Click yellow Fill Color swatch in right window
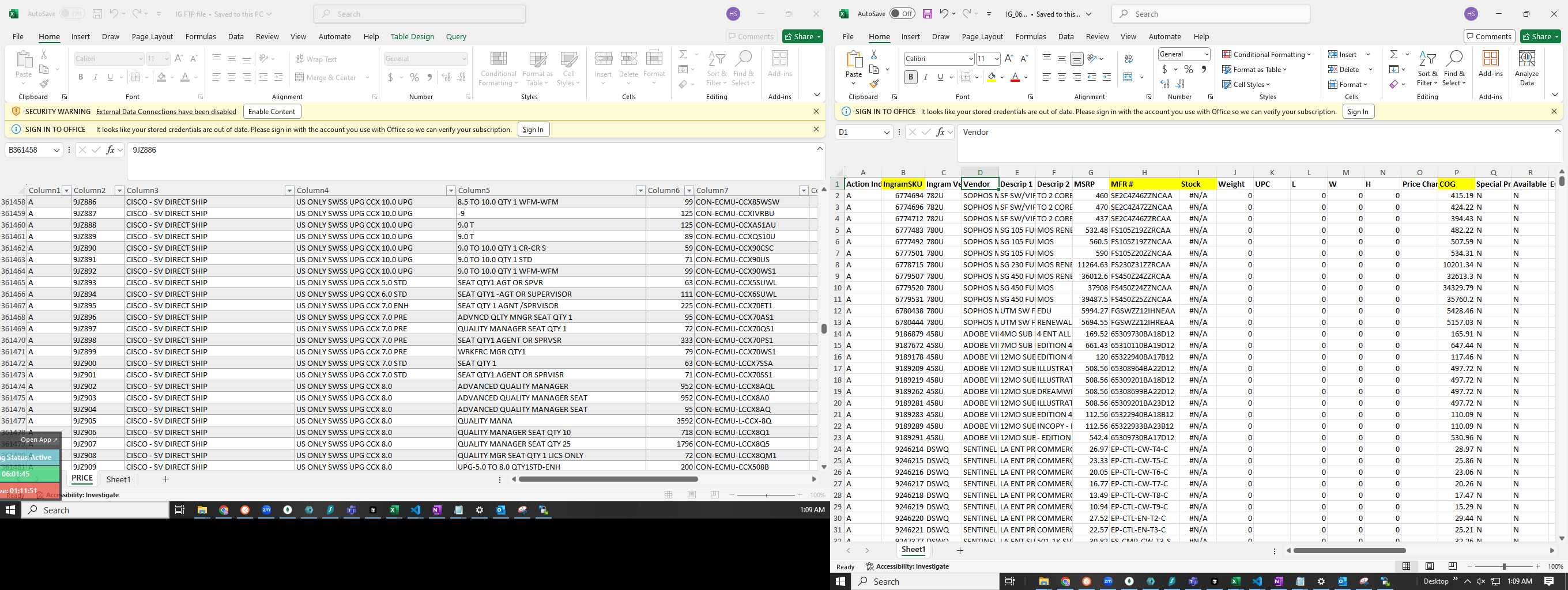This screenshot has width=1568, height=590. (x=992, y=77)
